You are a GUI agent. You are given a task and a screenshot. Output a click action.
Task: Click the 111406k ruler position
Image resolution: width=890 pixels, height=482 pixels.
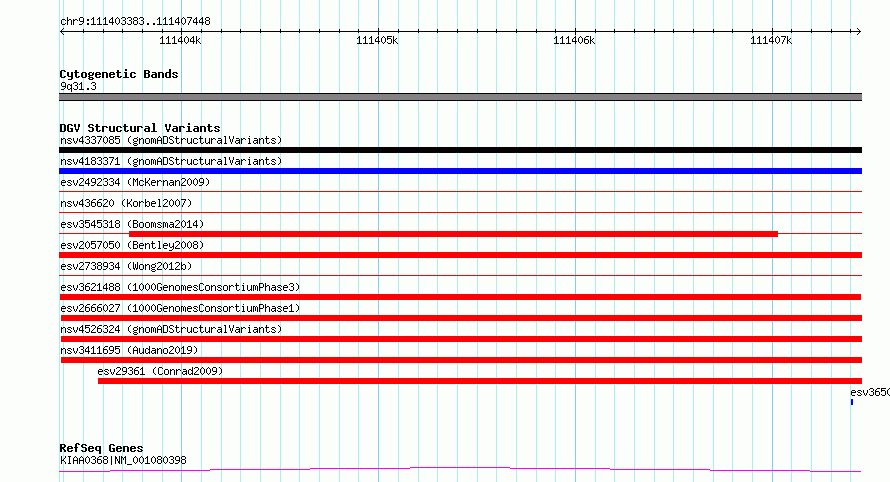(x=574, y=40)
